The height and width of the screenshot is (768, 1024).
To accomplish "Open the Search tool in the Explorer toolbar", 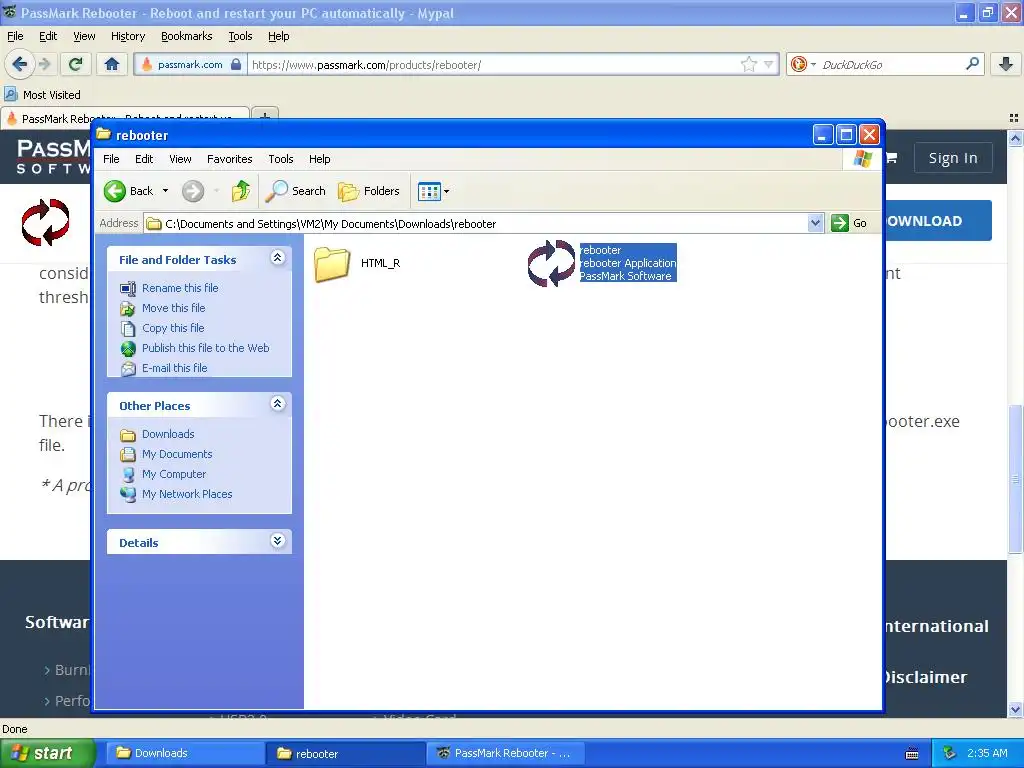I will (296, 191).
